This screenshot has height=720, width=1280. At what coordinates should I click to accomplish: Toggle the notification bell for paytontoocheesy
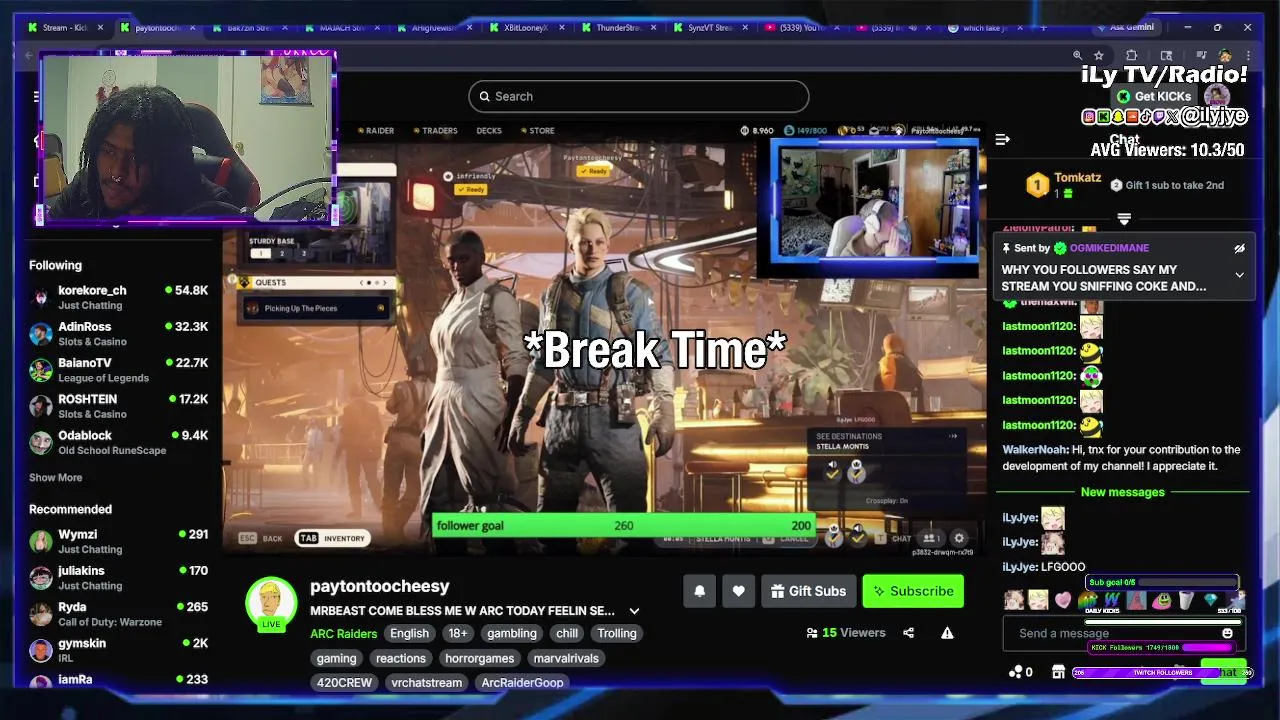click(700, 591)
